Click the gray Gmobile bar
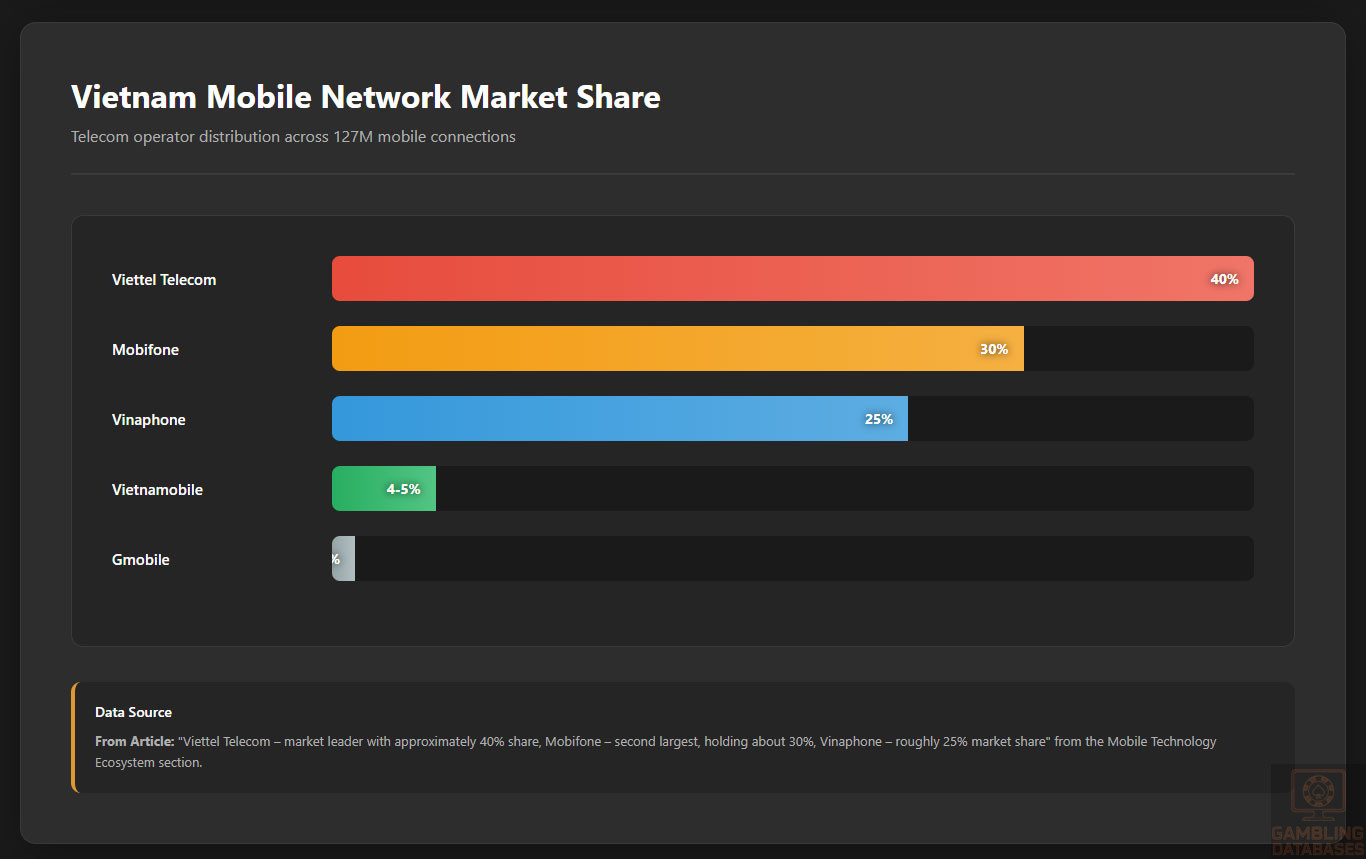The image size is (1366, 859). (345, 559)
